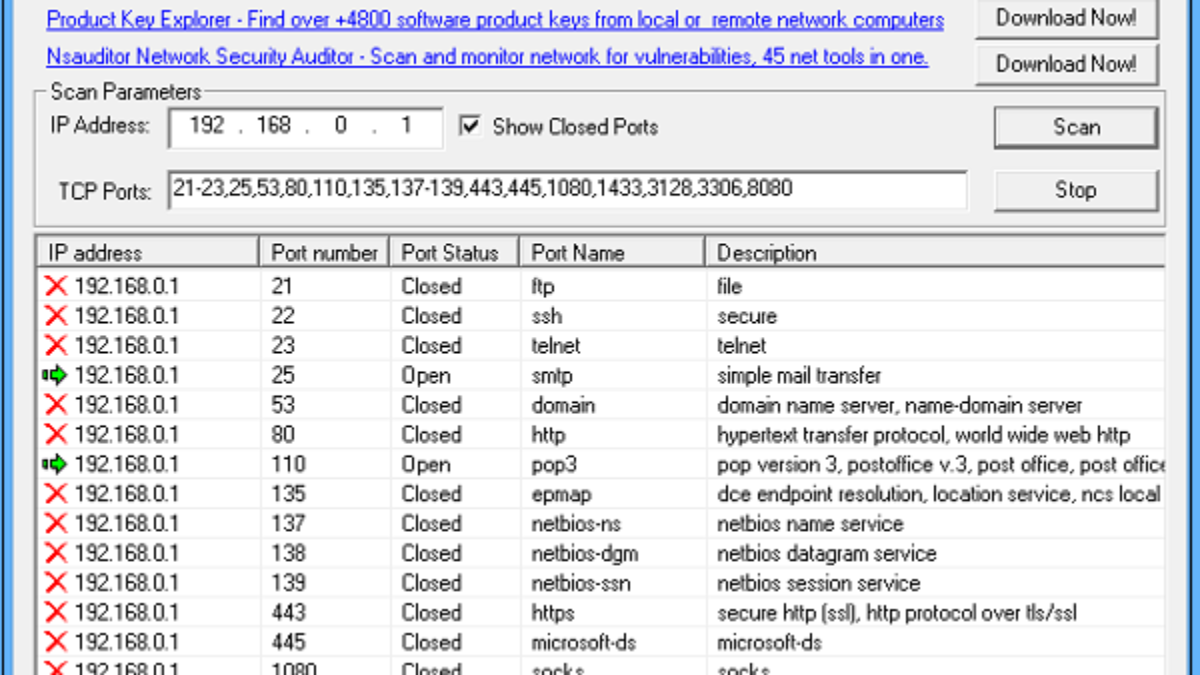
Task: Click port number 80 cell
Action: [282, 435]
